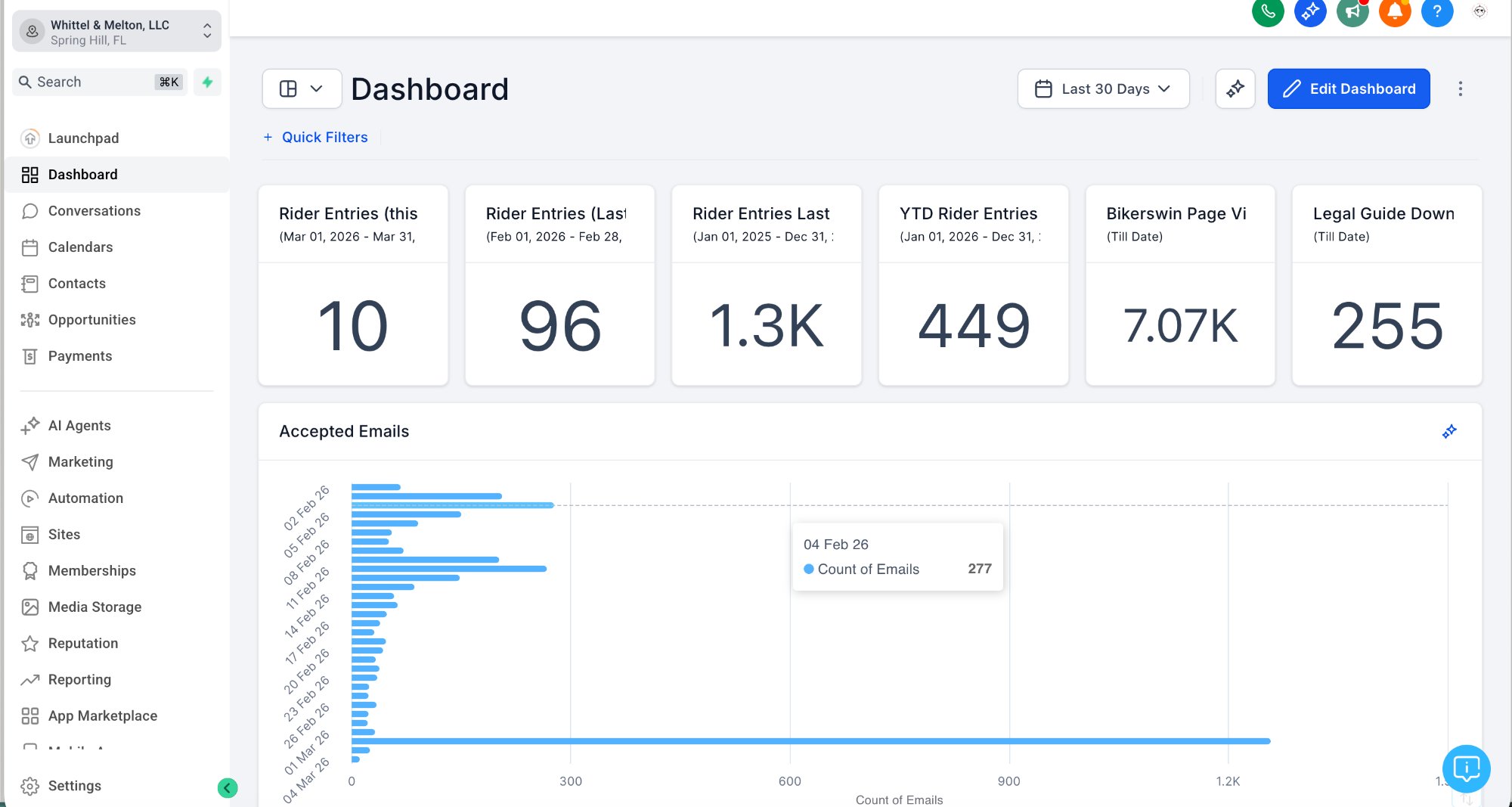Open the three-dot more options menu
Viewport: 1512px width, 807px height.
(1460, 88)
